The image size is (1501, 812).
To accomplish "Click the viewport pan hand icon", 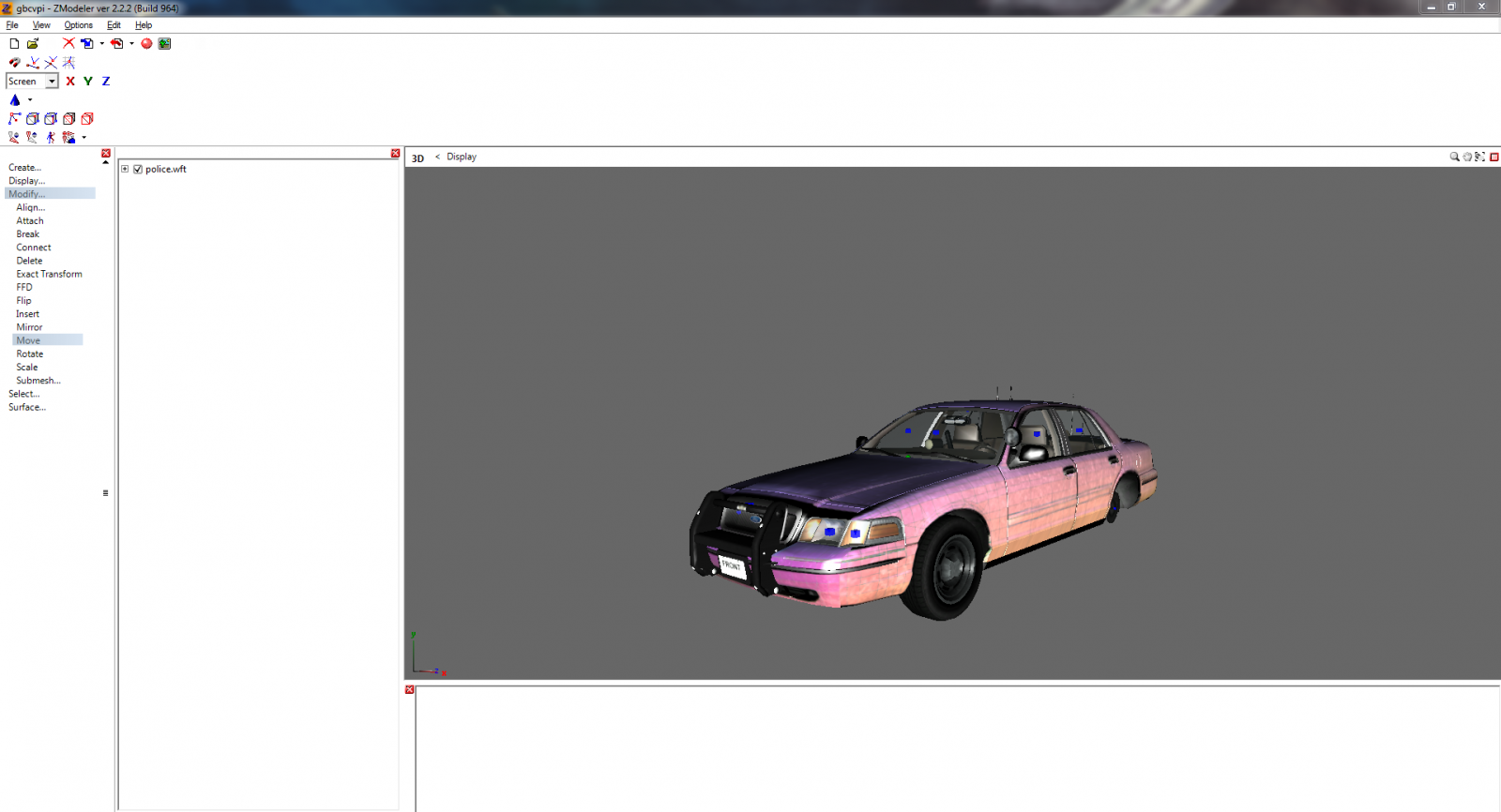I will (x=1467, y=157).
